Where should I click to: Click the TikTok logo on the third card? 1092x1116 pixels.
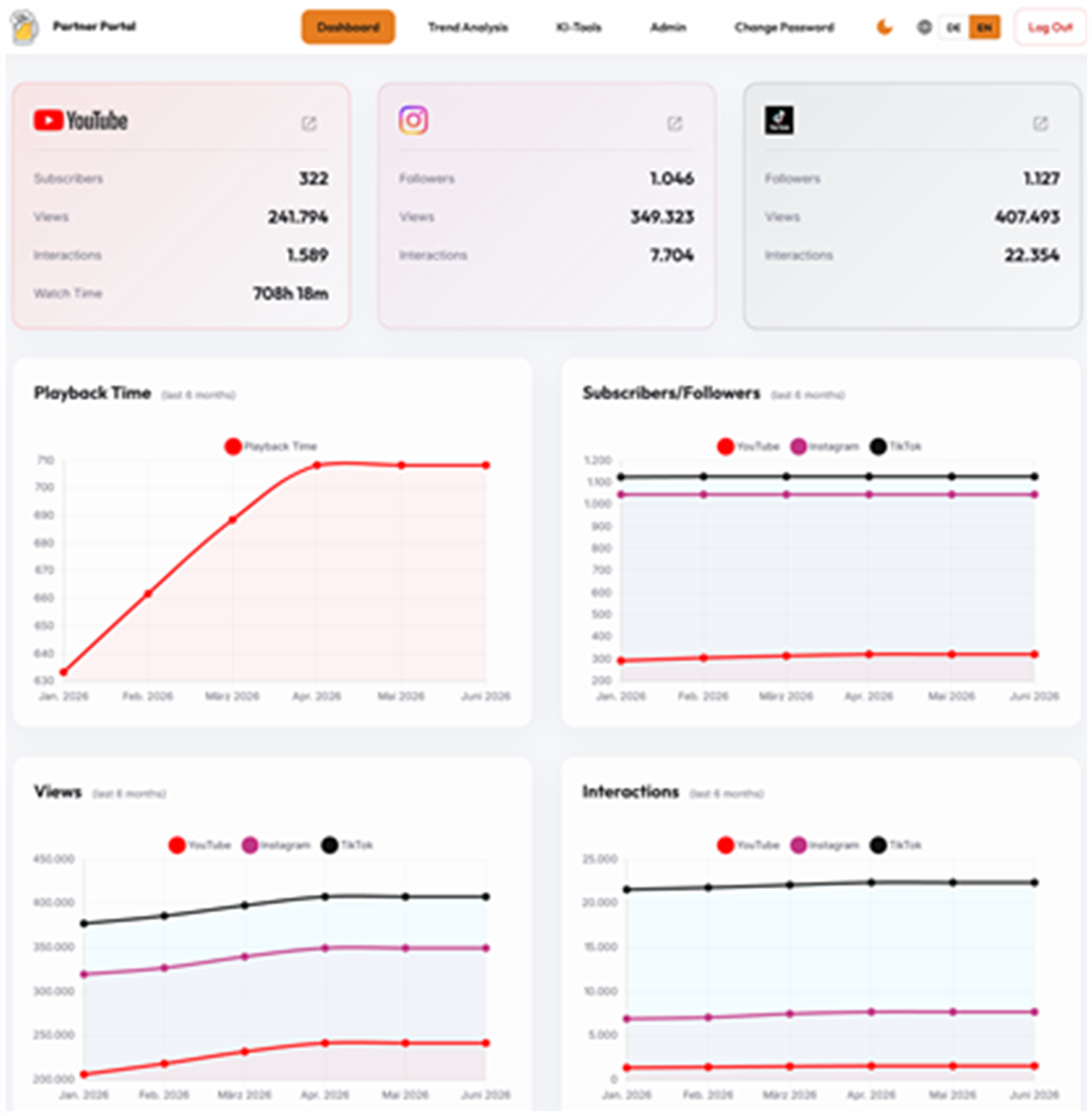click(x=779, y=120)
